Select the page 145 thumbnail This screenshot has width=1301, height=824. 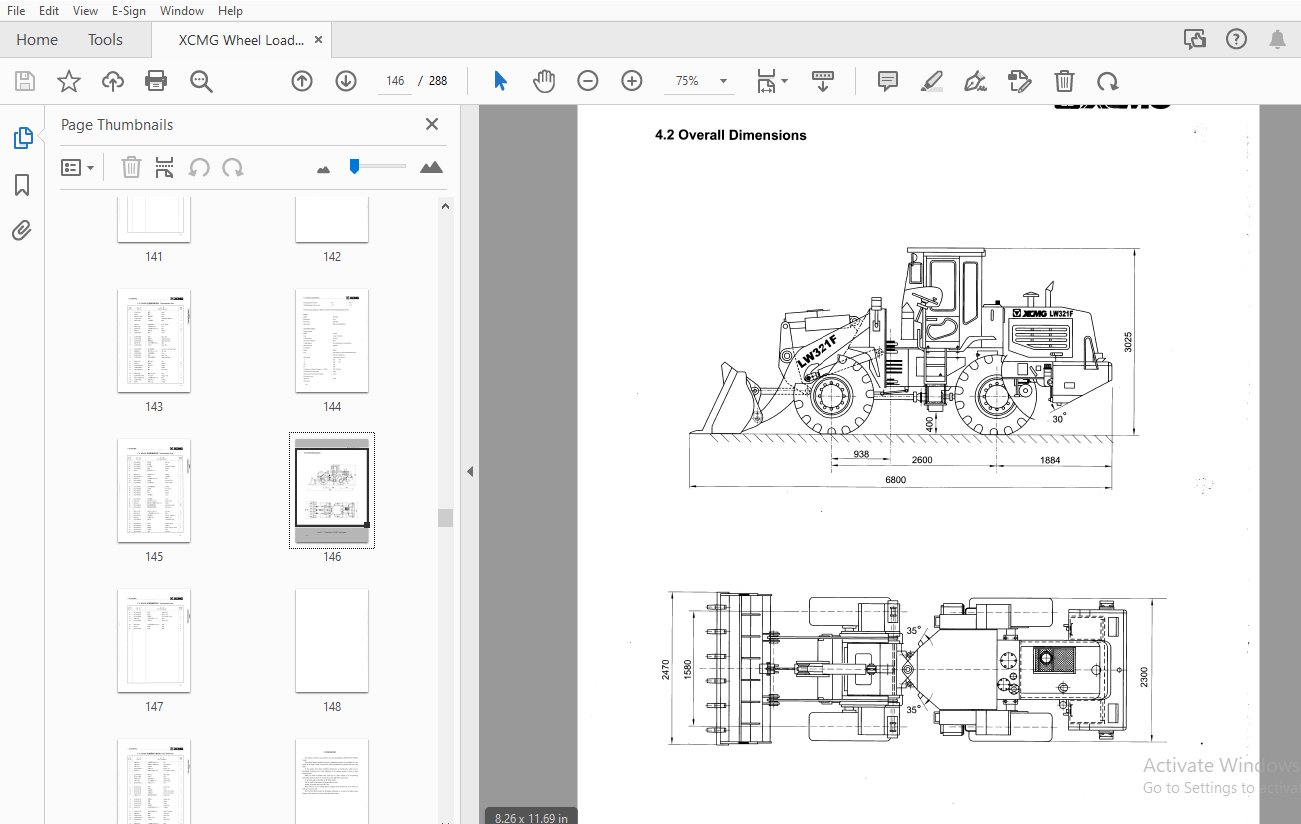[154, 491]
